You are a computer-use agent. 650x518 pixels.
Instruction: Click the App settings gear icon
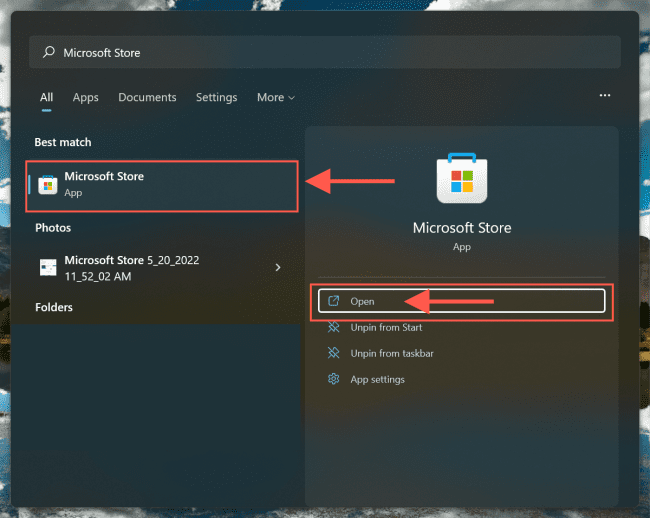[333, 379]
